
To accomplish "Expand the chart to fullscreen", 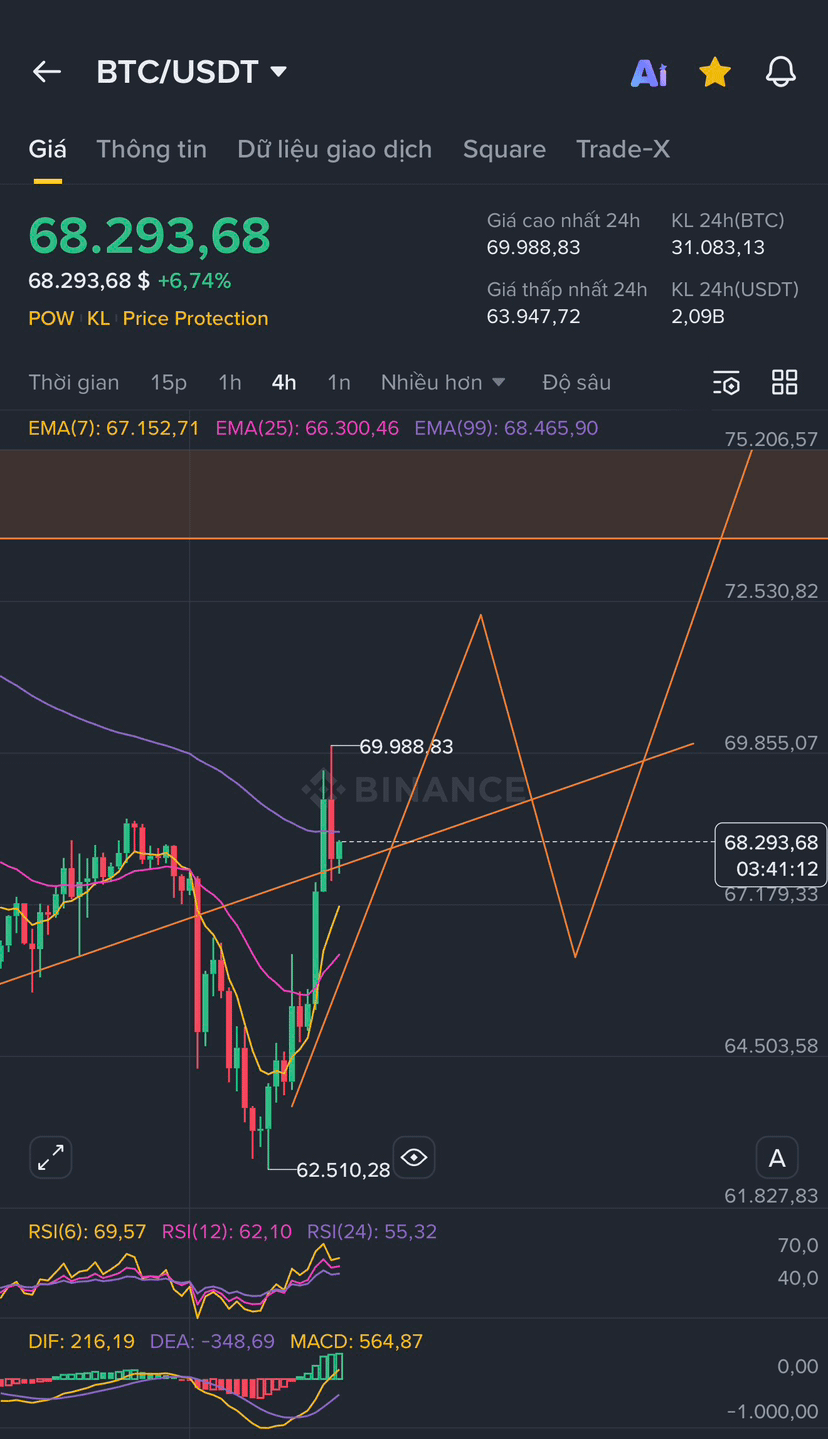I will point(51,1158).
